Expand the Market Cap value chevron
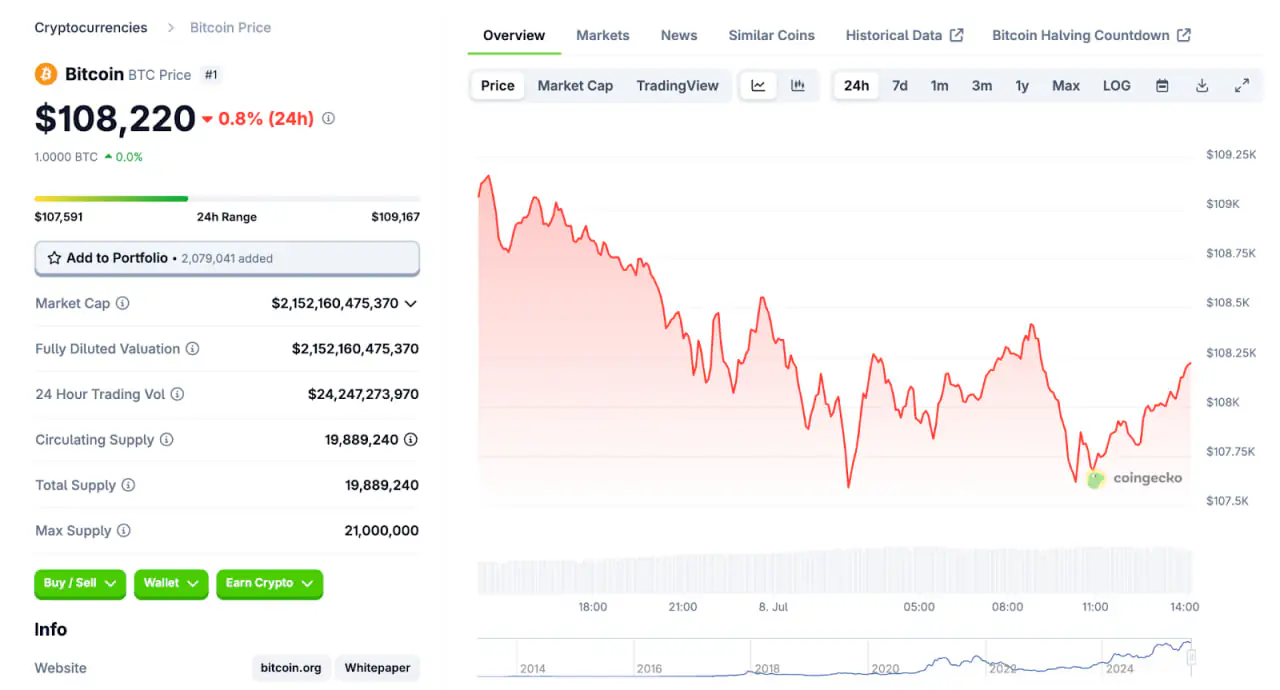This screenshot has width=1280, height=690. coord(410,303)
